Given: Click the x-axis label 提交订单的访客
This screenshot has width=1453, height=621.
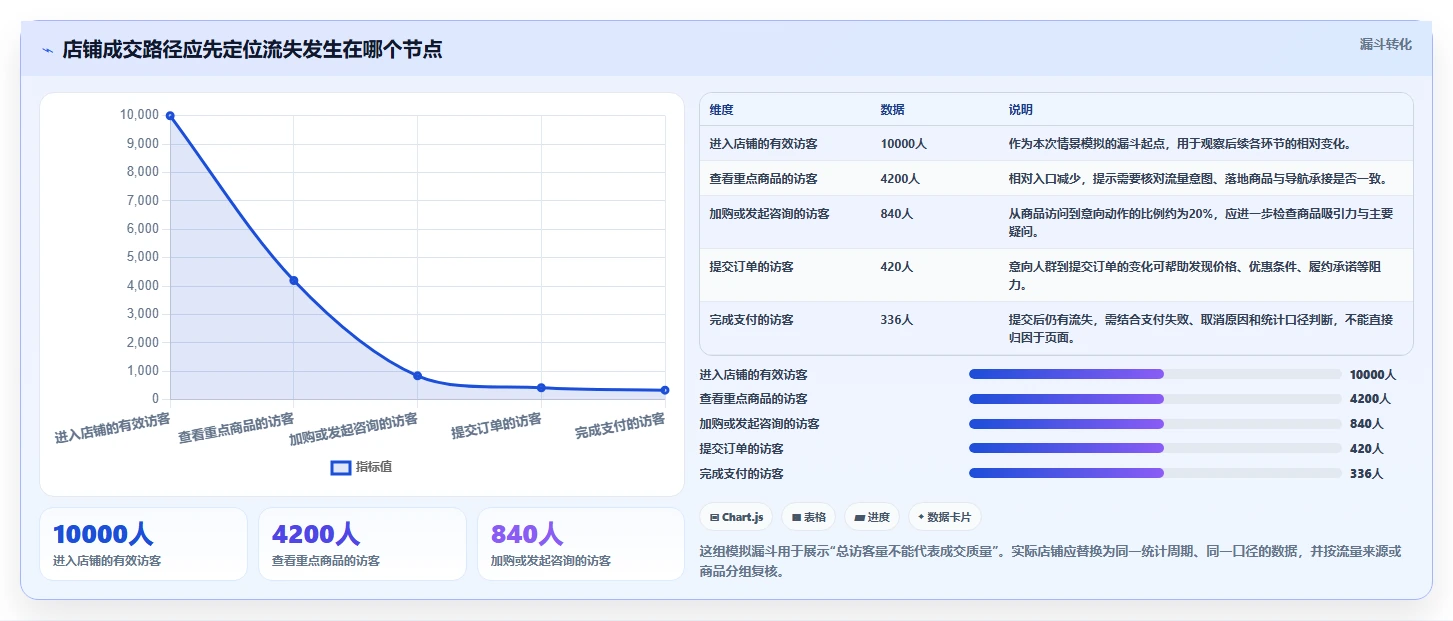Looking at the screenshot, I should (497, 427).
